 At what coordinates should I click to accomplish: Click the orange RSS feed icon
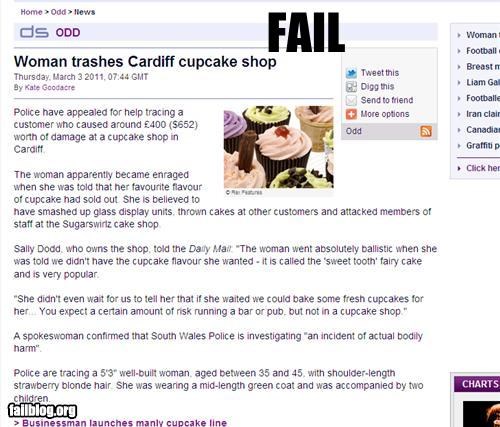[426, 131]
